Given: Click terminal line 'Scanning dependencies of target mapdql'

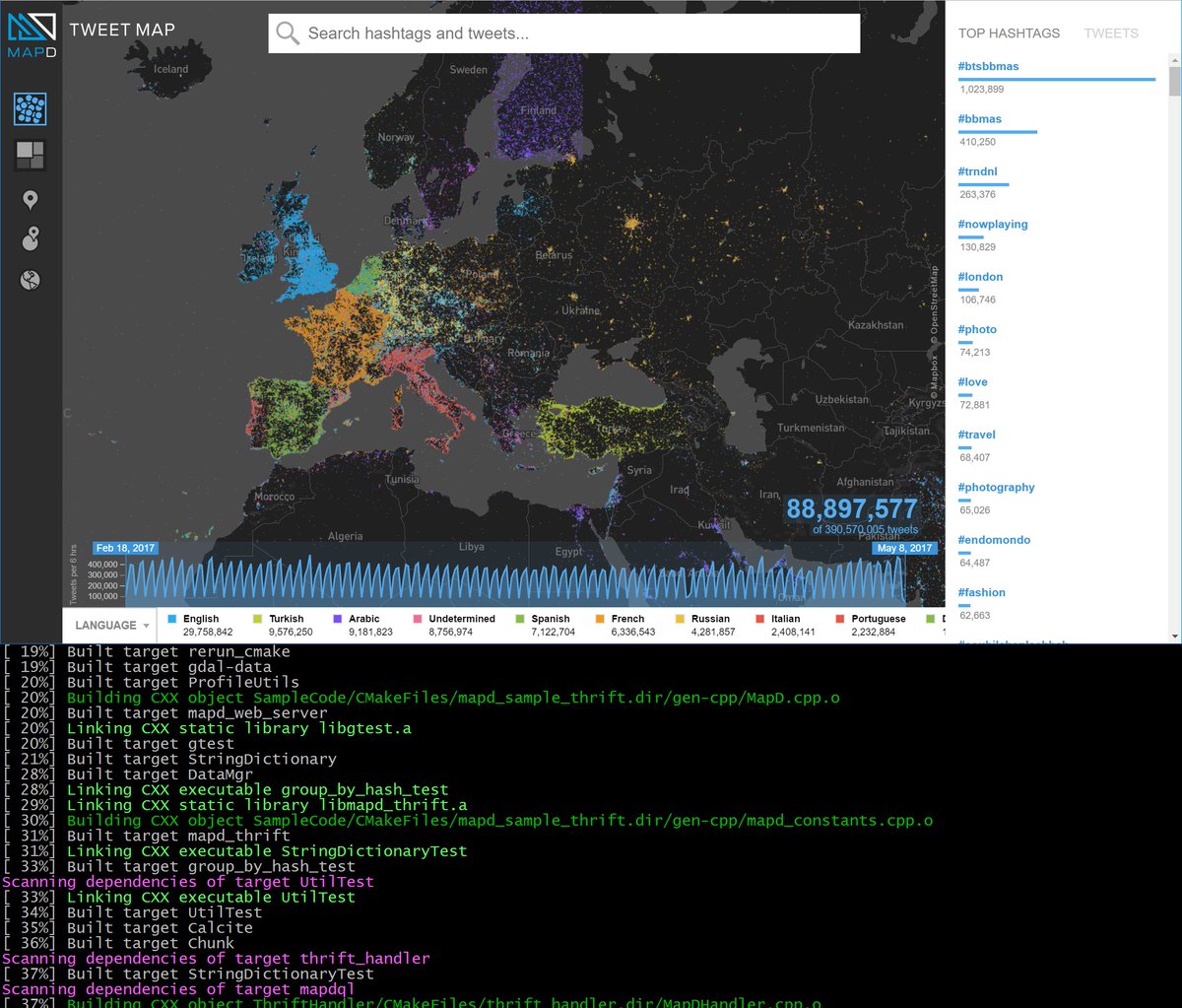Looking at the screenshot, I should pos(178,988).
